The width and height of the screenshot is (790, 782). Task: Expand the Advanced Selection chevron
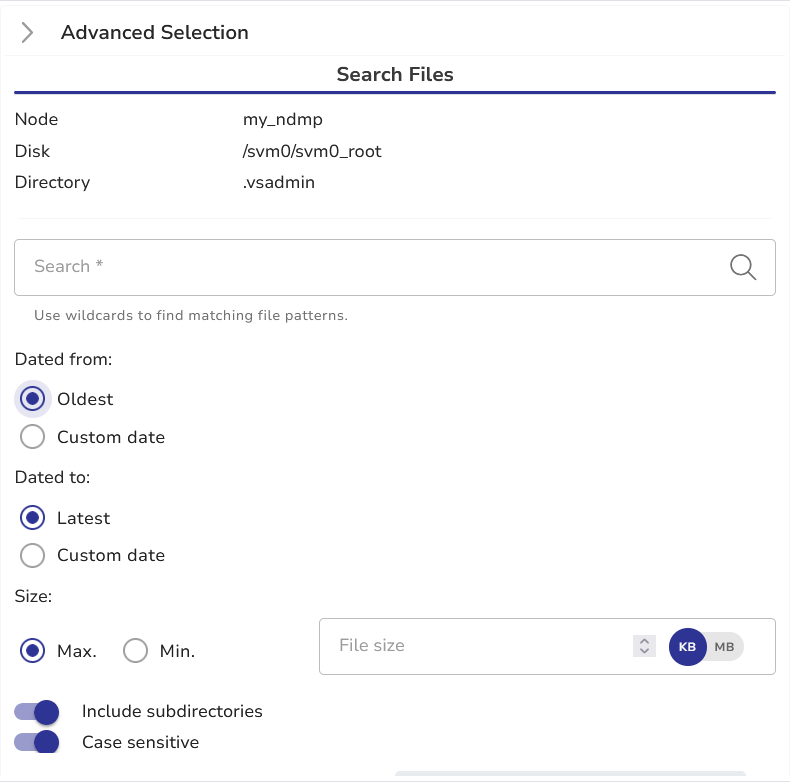click(x=27, y=33)
